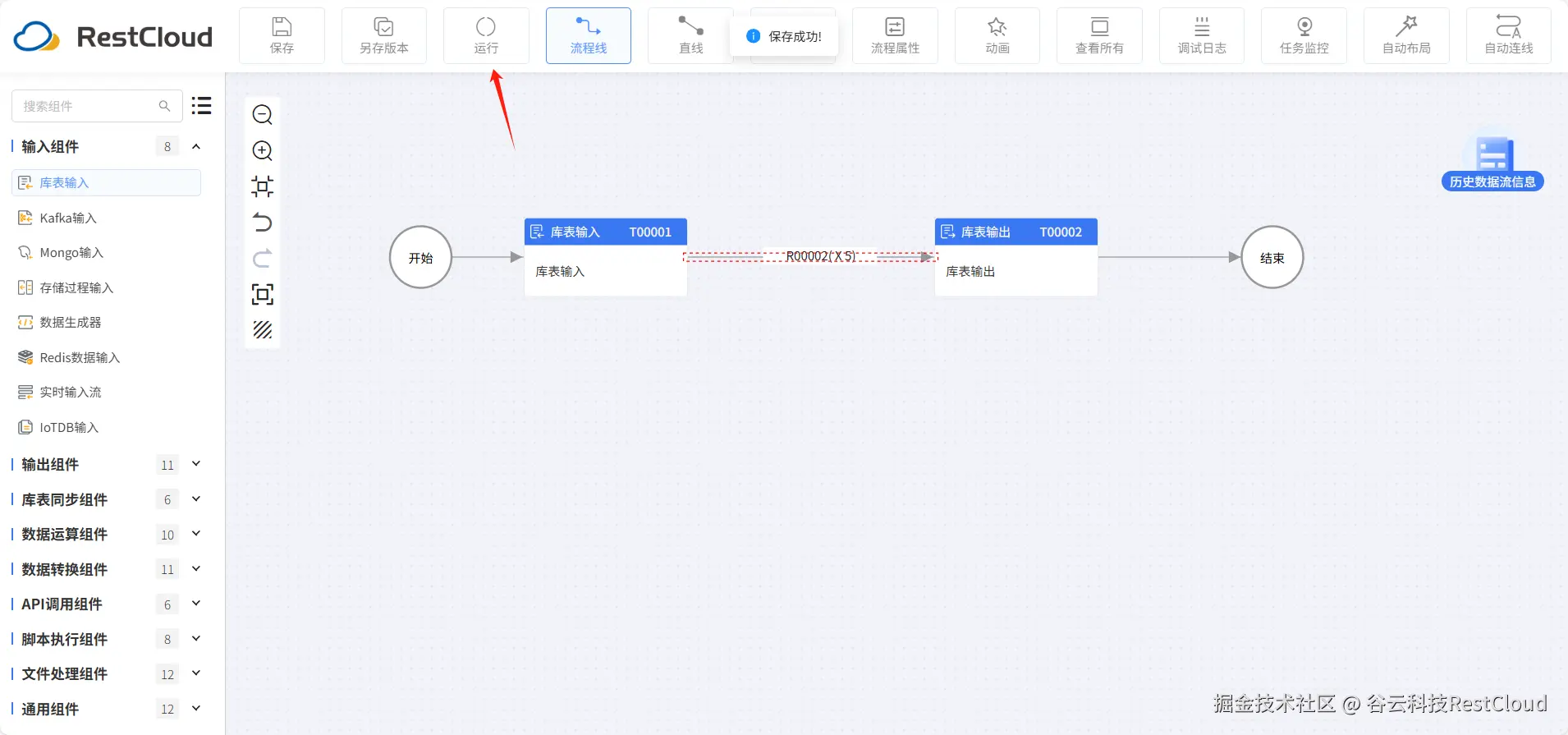Screen dimensions: 1568x735
Task: Redo the canvas action
Action: pos(263,259)
